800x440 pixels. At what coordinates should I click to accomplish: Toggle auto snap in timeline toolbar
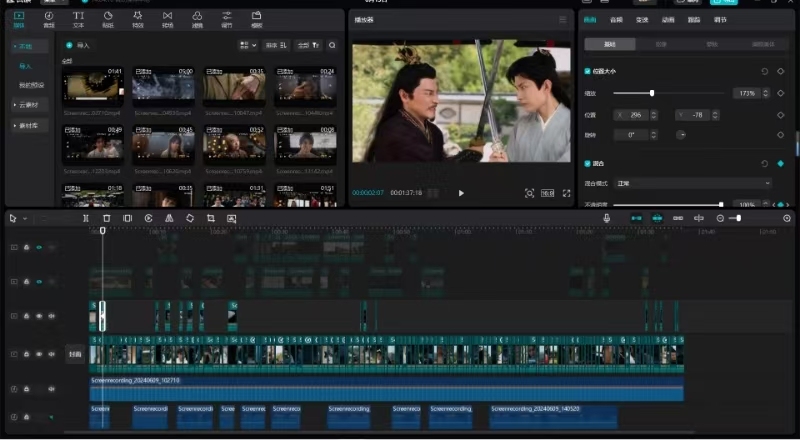657,218
